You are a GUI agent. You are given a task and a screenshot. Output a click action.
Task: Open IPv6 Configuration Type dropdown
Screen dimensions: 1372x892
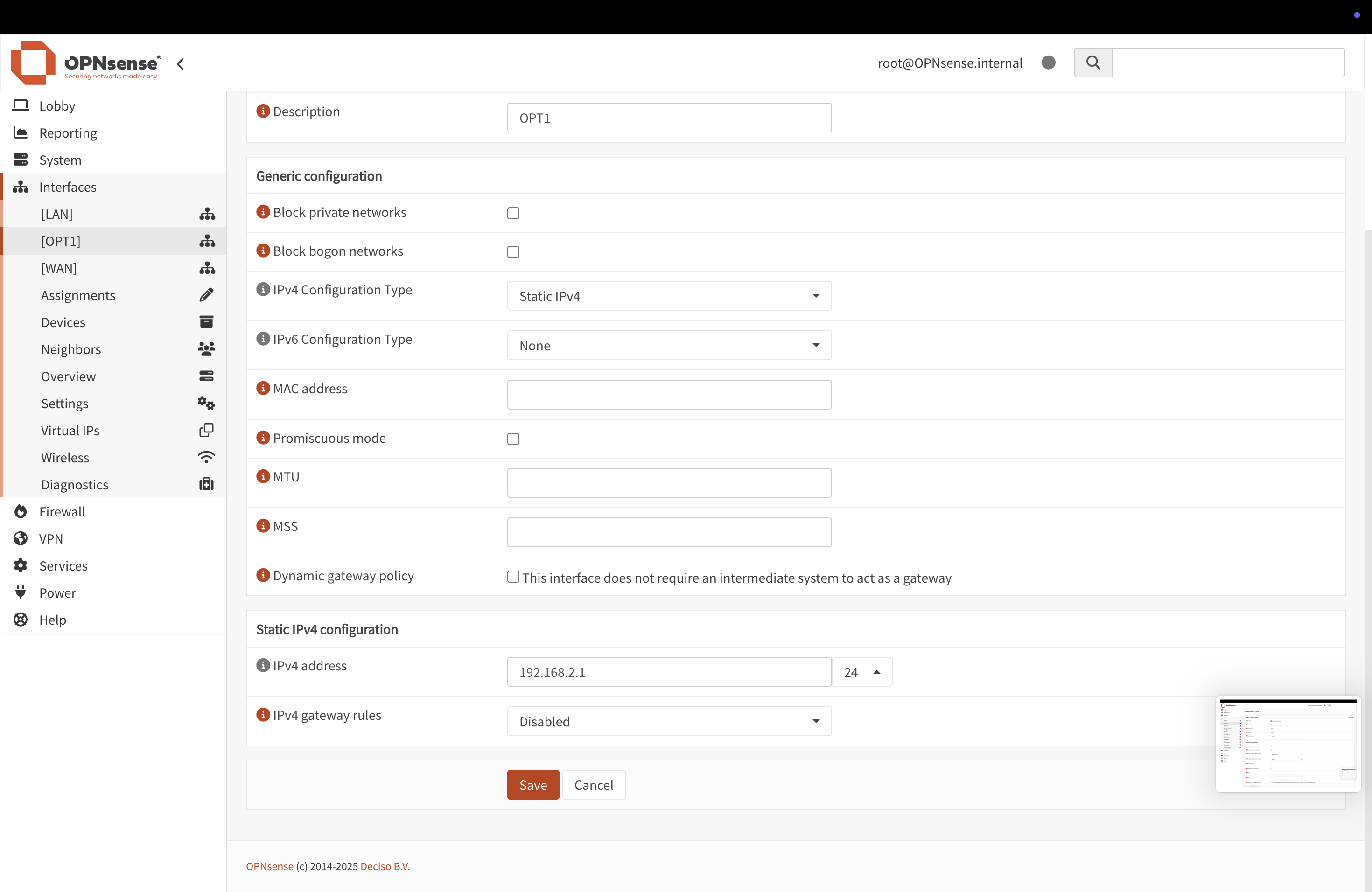pyautogui.click(x=669, y=346)
